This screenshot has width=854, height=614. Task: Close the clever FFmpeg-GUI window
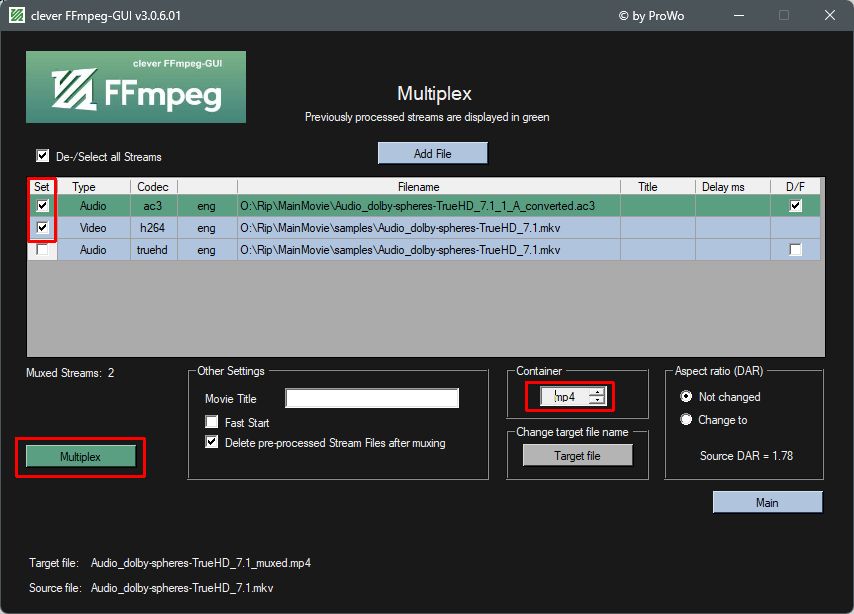tap(829, 15)
